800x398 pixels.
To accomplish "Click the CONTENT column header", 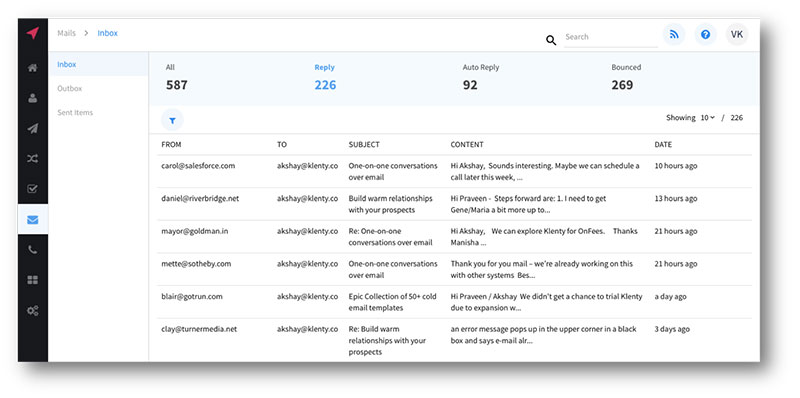I will tap(467, 145).
